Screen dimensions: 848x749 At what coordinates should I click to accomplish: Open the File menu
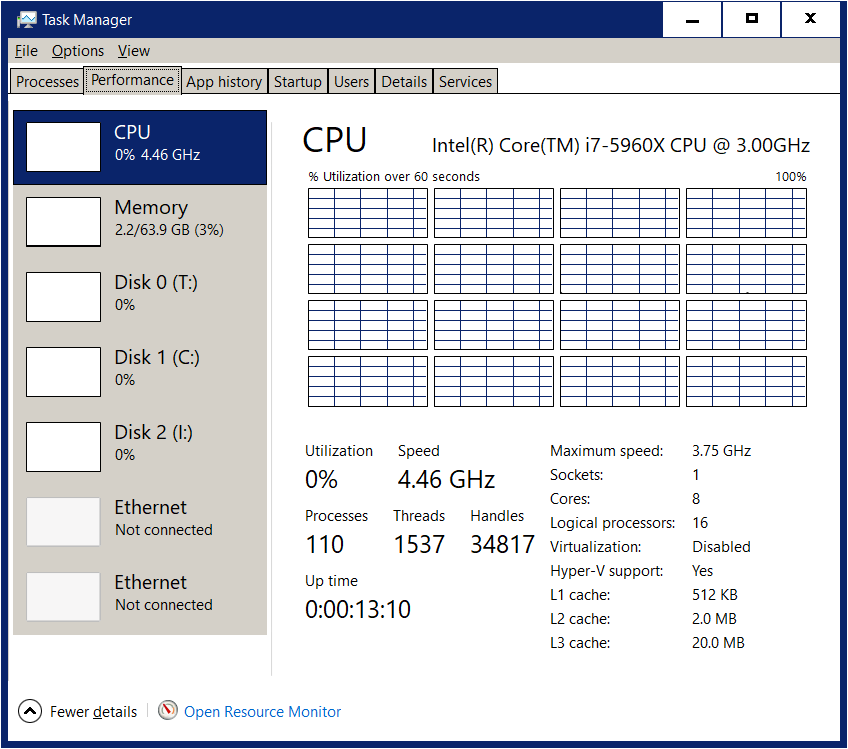click(25, 51)
